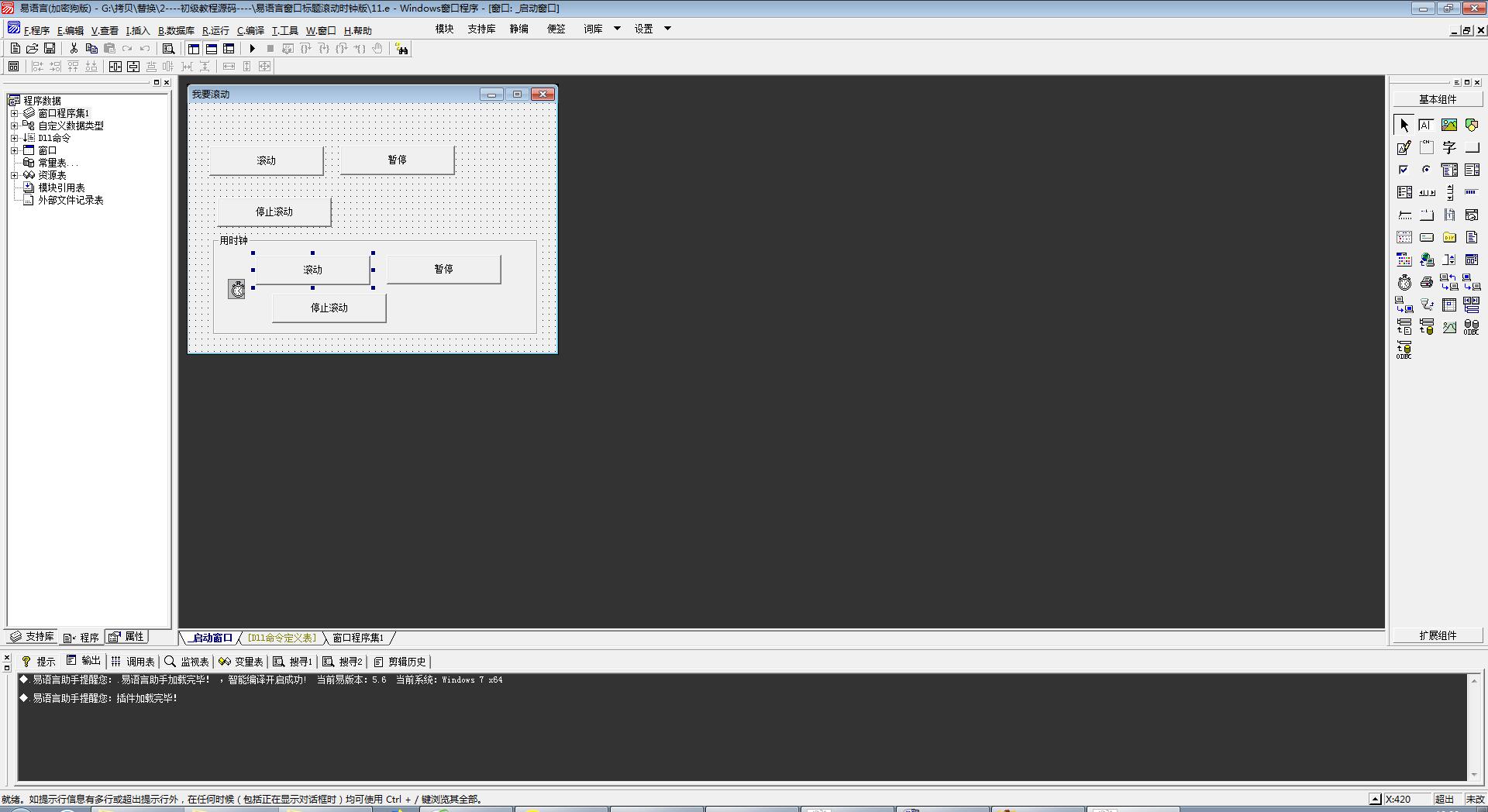This screenshot has height=812, width=1488.
Task: Open the 设置 dropdown arrow
Action: point(667,29)
